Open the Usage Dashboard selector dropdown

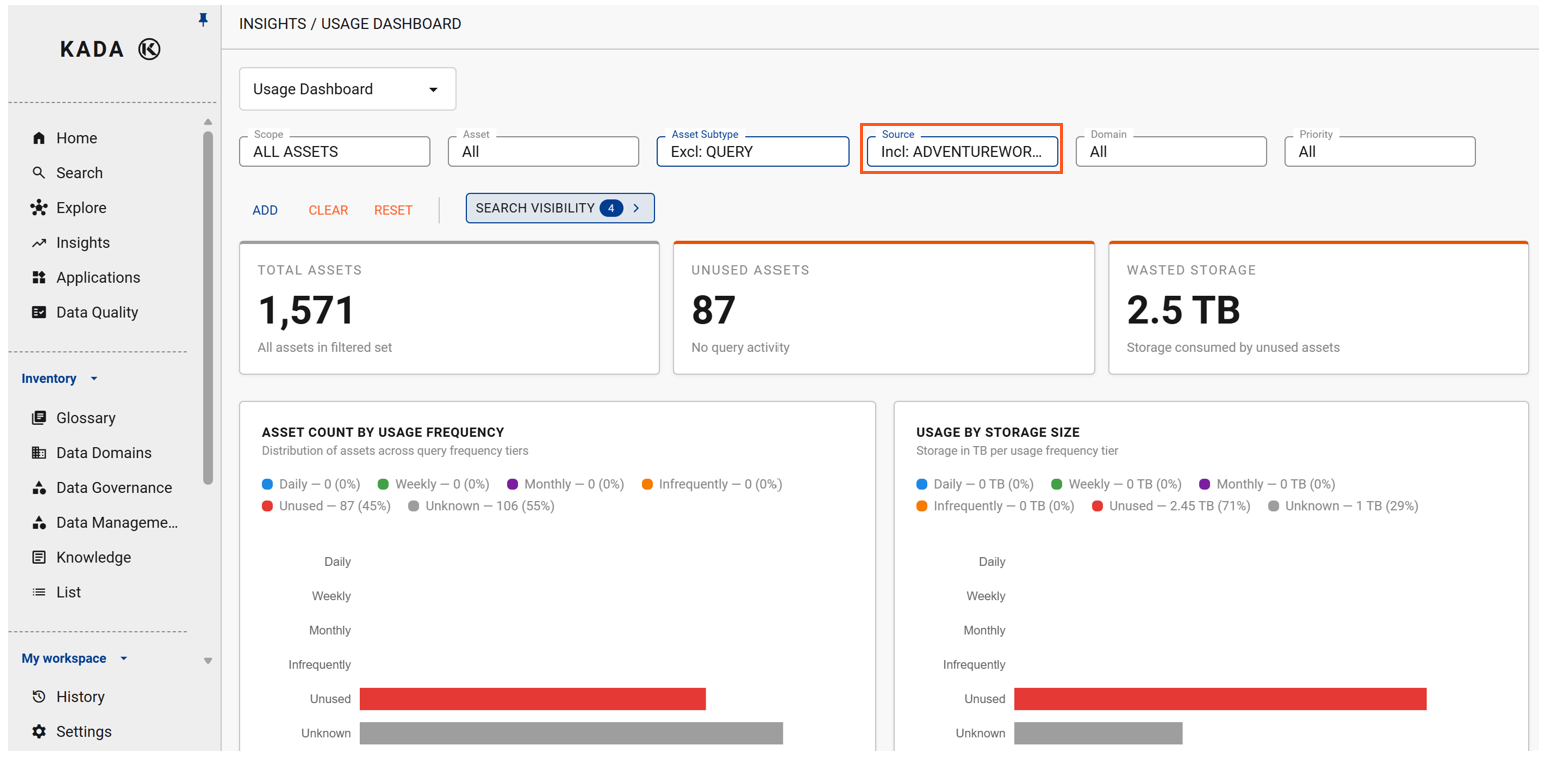(348, 89)
